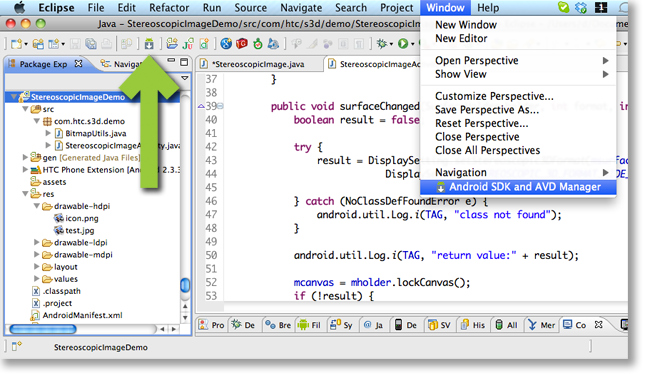Minimize the Package Explorer panel

(171, 61)
